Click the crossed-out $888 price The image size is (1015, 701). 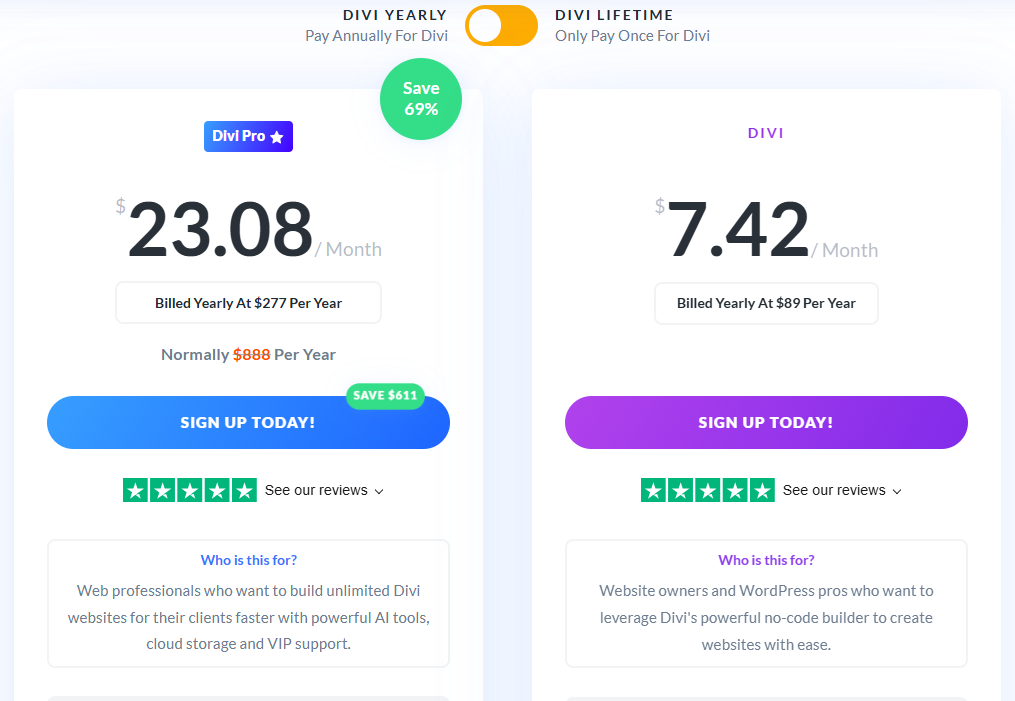(x=252, y=354)
